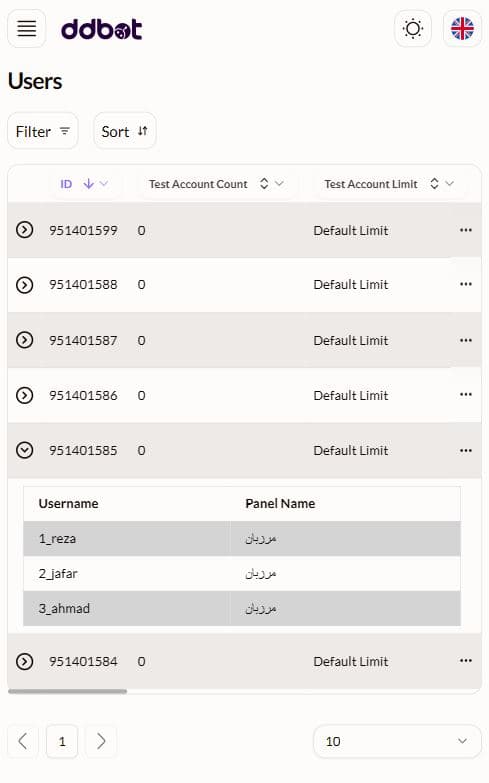Open the Filter options
The height and width of the screenshot is (783, 489).
point(43,131)
